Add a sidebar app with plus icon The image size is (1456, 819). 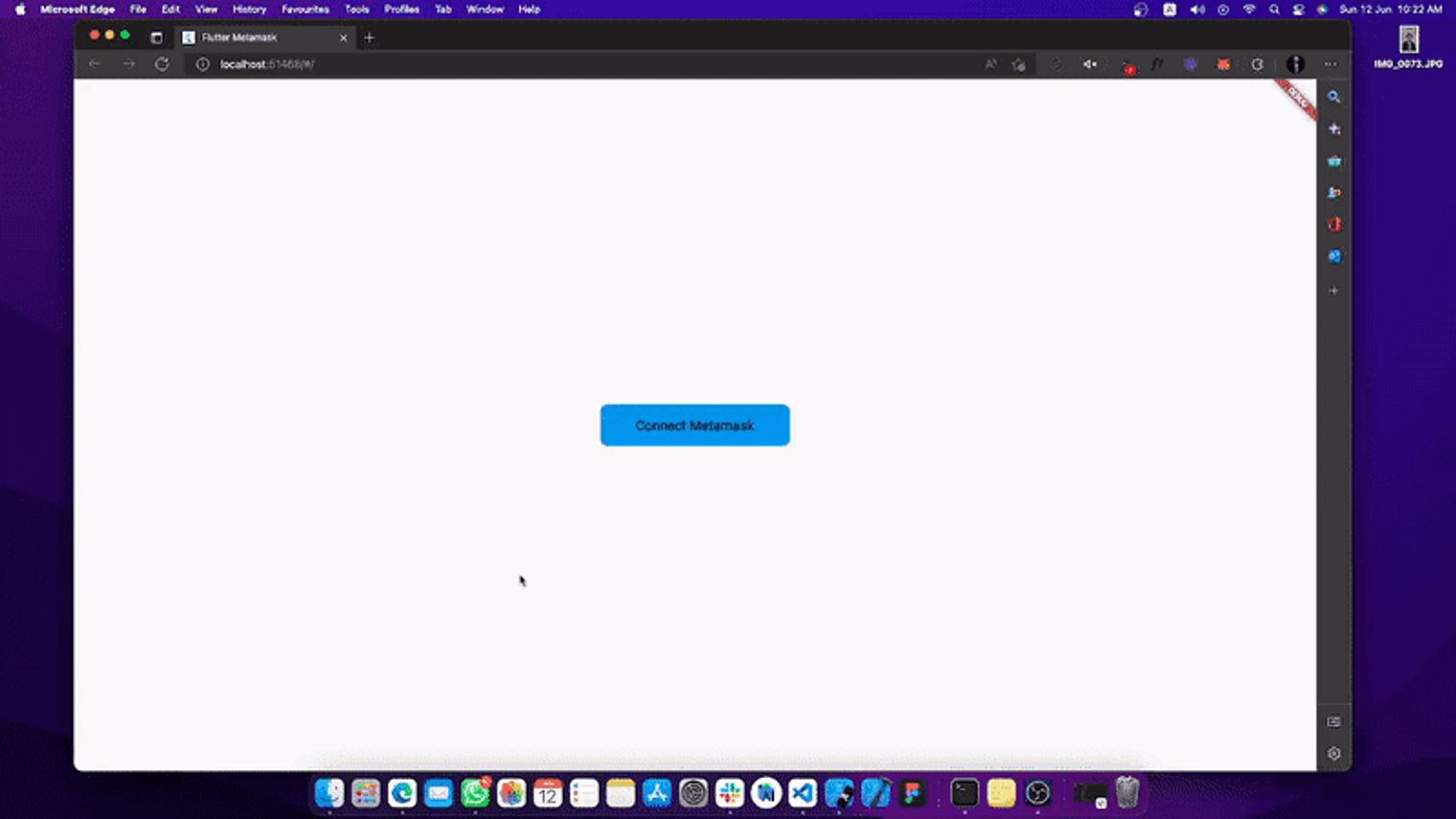1333,290
